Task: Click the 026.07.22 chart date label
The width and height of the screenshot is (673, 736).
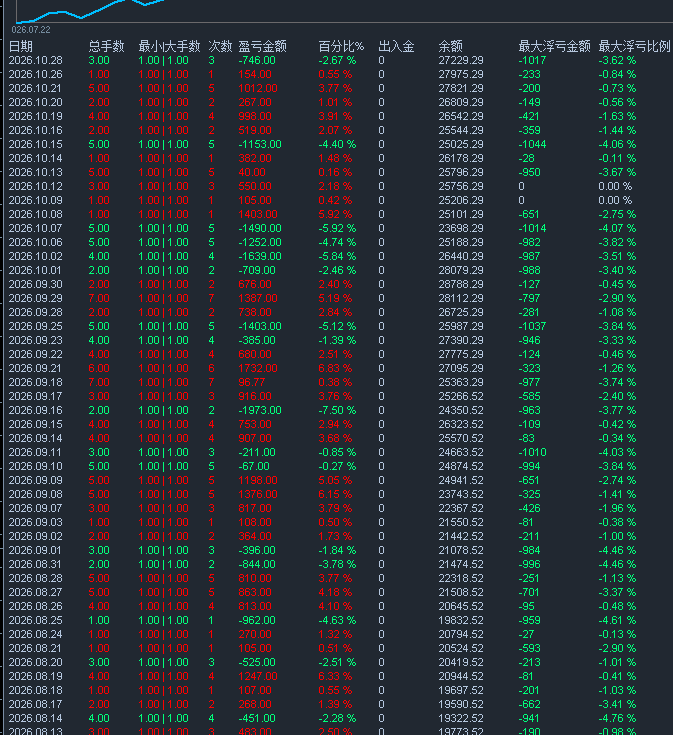Action: pyautogui.click(x=31, y=30)
